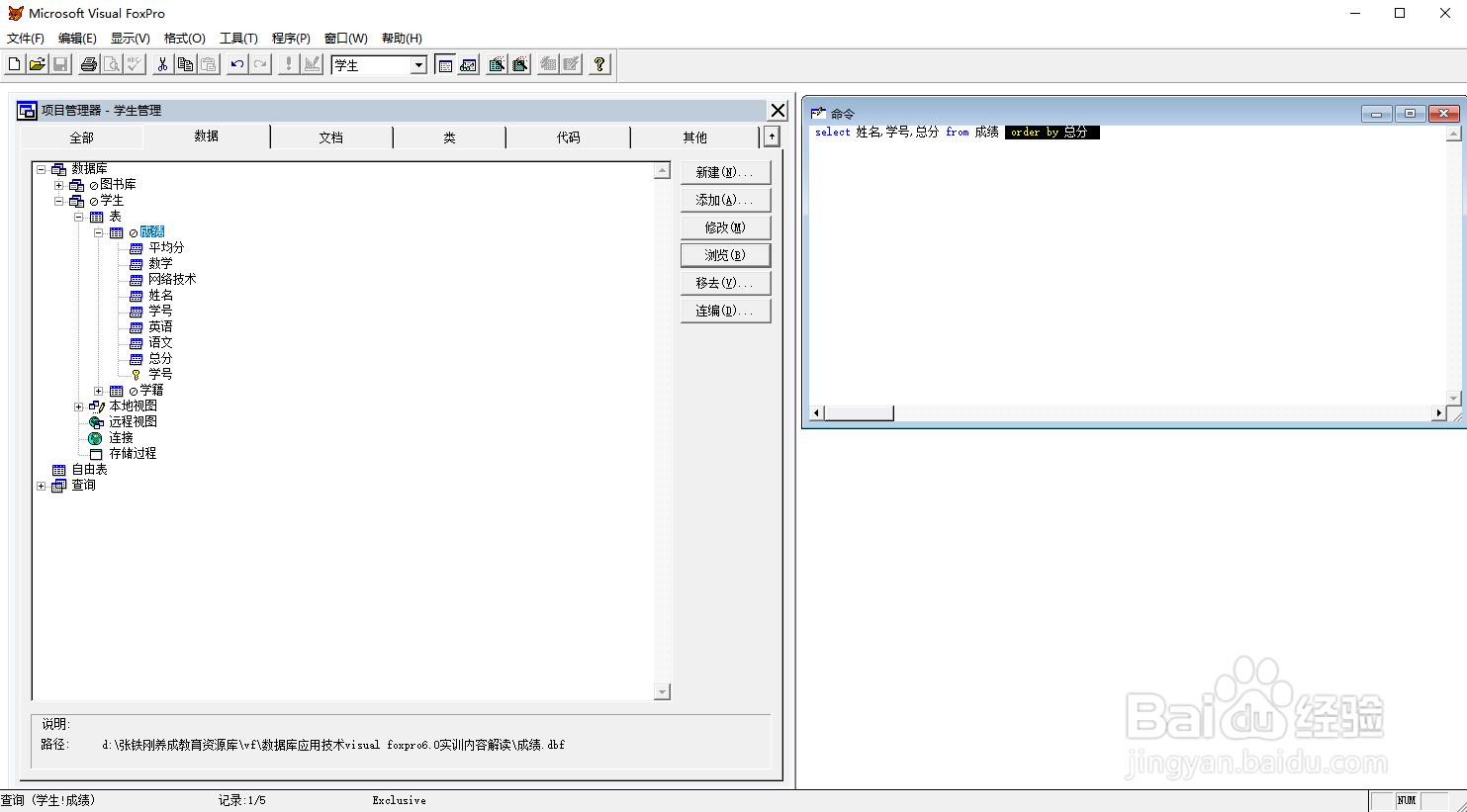Screen dimensions: 1467x812
Task: Select the 自由表 tree item
Action: click(x=89, y=470)
